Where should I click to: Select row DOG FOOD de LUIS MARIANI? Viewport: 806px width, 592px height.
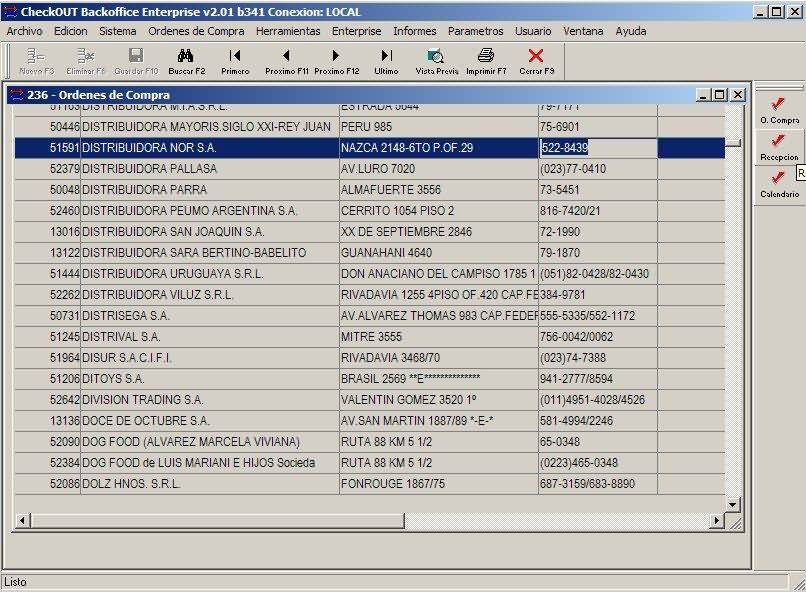point(370,463)
